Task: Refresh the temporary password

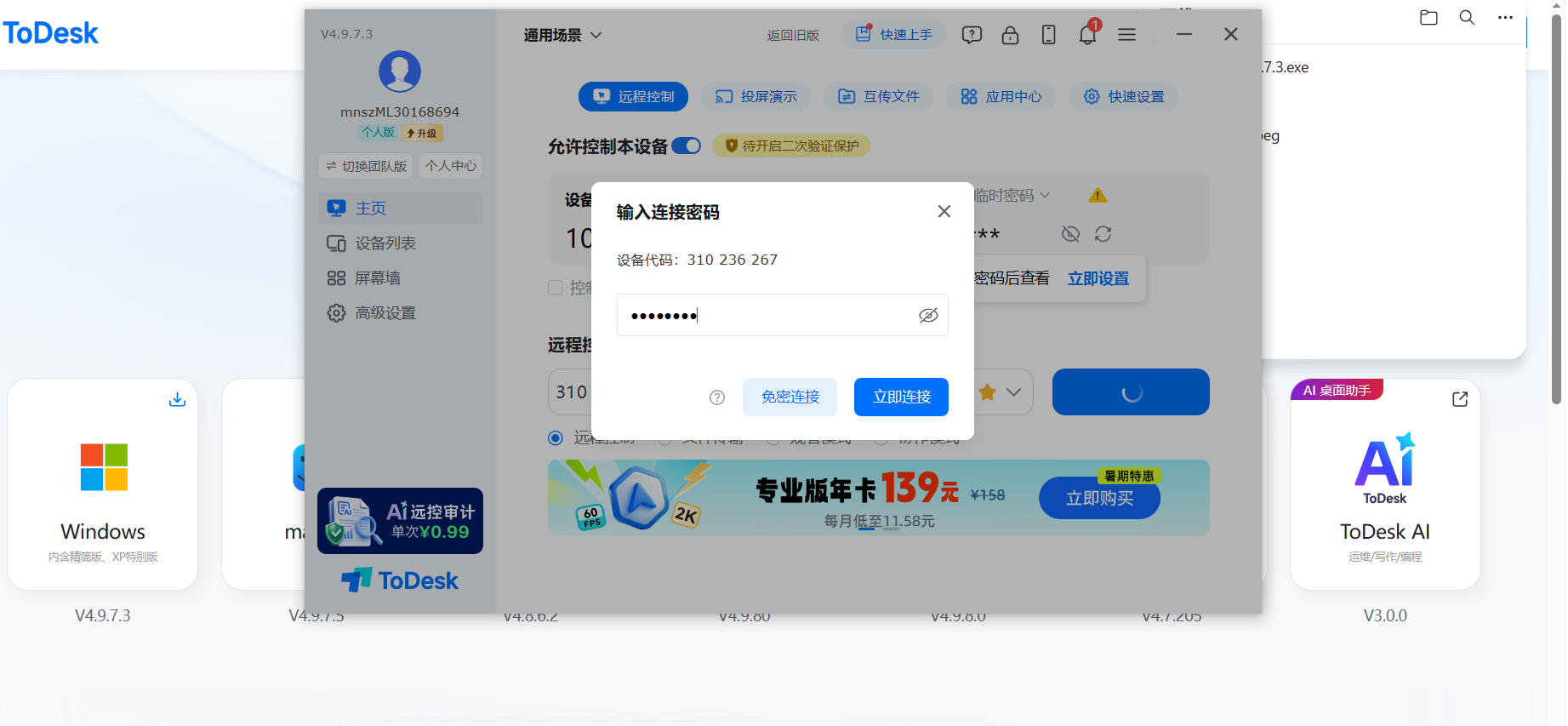Action: (x=1103, y=234)
